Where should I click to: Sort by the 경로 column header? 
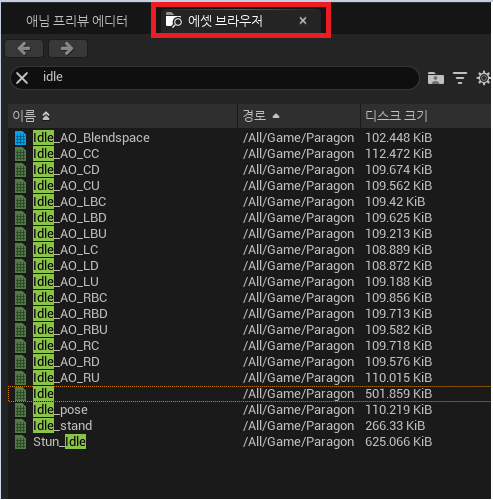[x=299, y=116]
